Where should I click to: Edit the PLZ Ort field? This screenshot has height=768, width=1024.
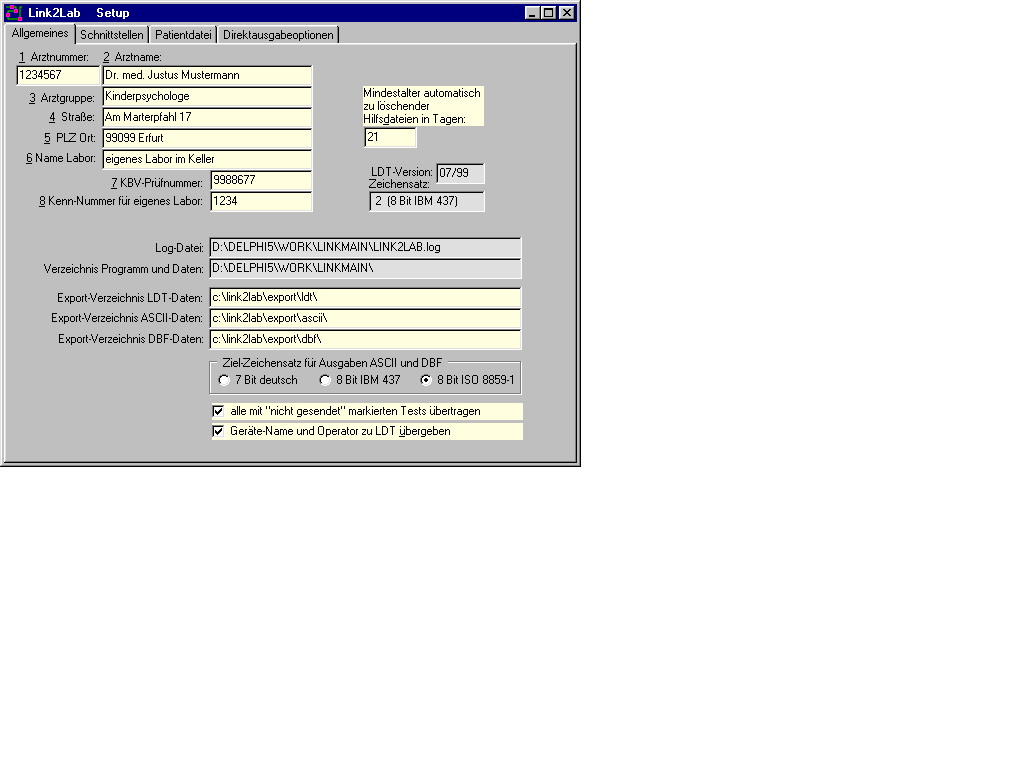tap(206, 139)
